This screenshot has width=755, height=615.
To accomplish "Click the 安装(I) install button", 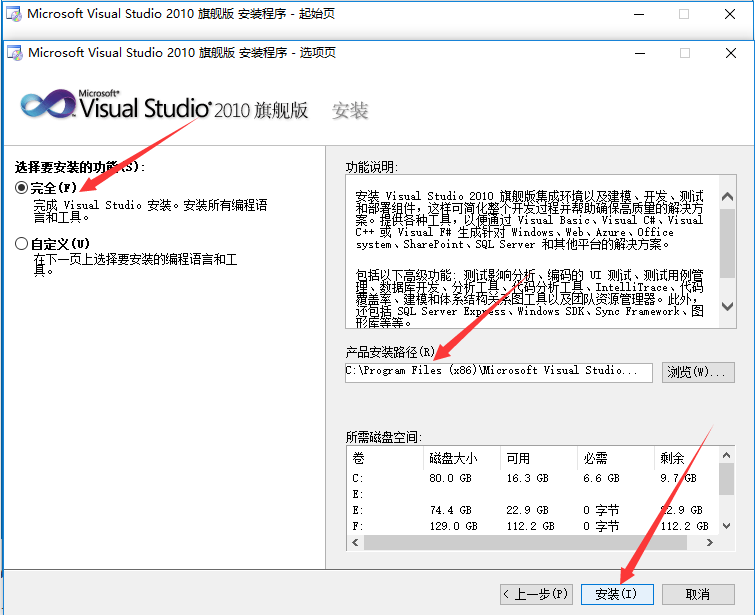I will [x=617, y=594].
